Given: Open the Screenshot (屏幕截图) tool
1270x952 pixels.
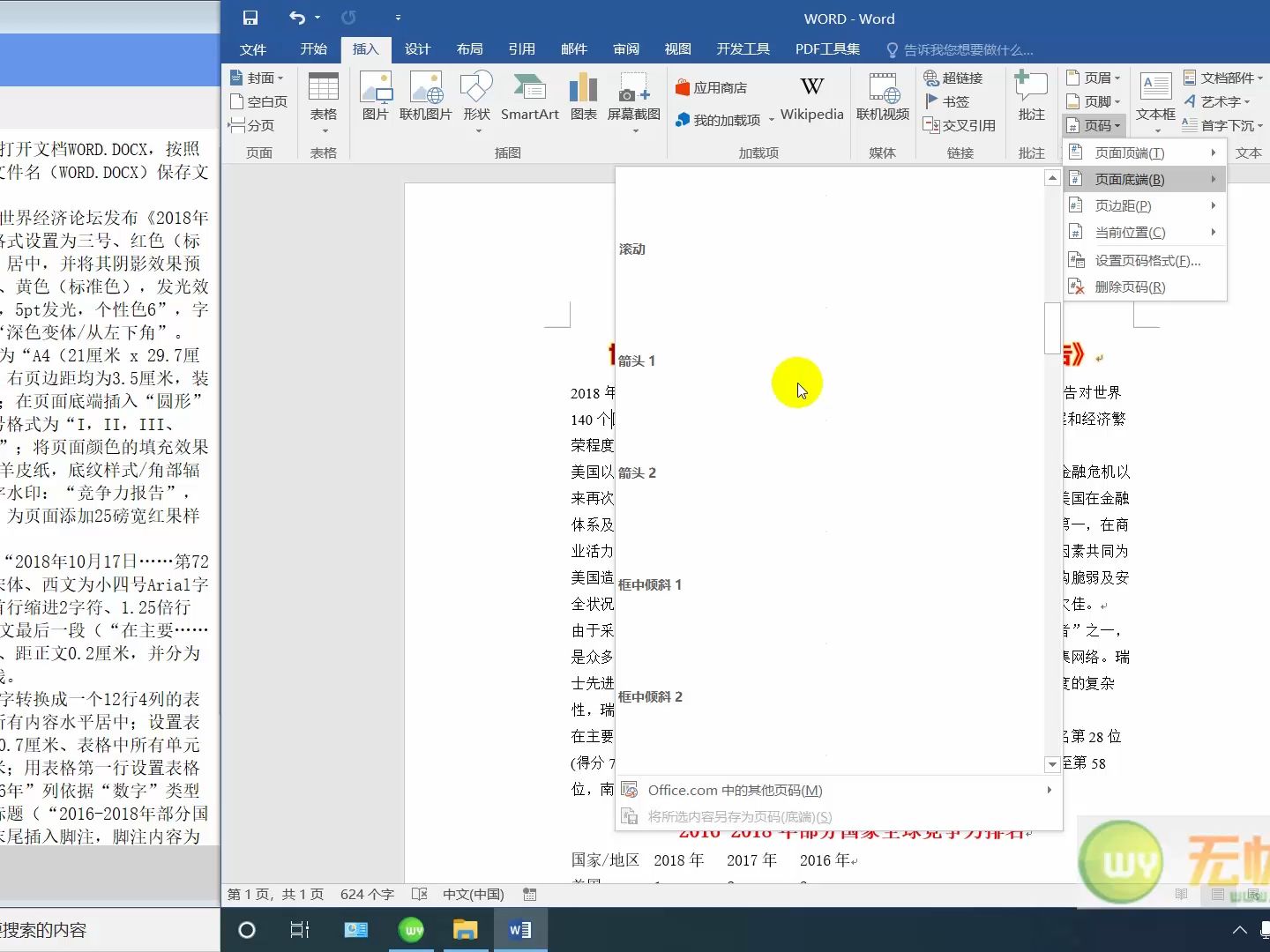Looking at the screenshot, I should click(634, 101).
